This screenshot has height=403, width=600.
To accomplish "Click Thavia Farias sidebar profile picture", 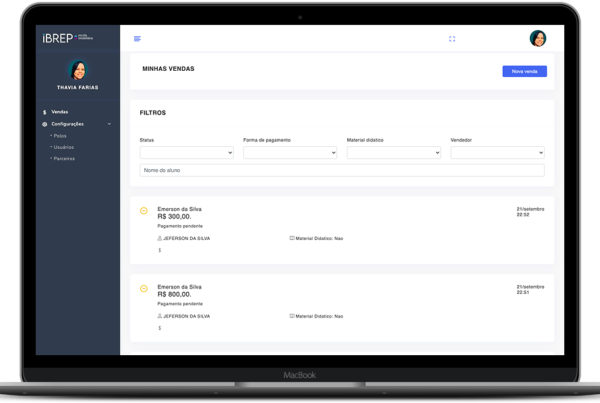I will [x=78, y=70].
